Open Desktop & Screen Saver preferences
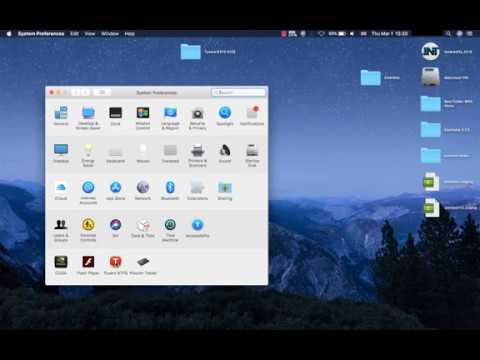 (88, 118)
